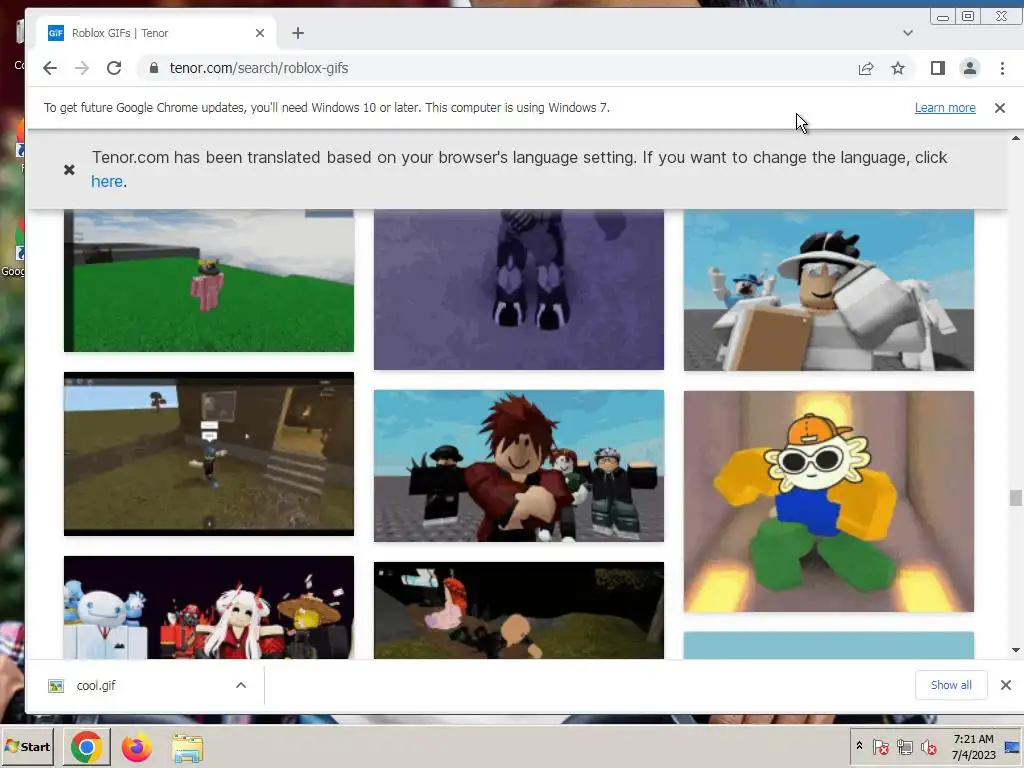The image size is (1024, 768).
Task: Go back to the previous page
Action: click(x=50, y=68)
